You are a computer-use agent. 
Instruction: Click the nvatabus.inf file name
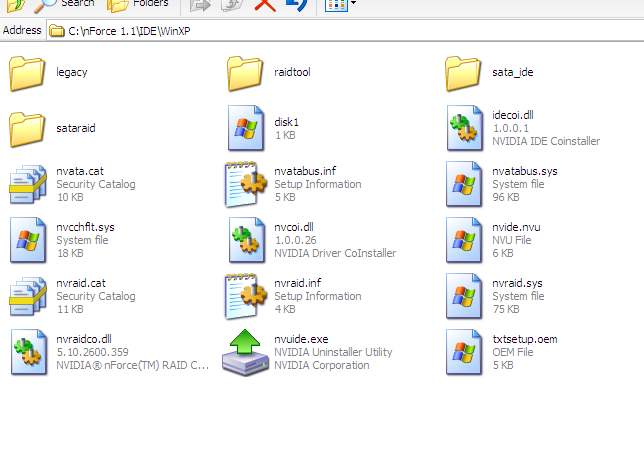tap(305, 171)
